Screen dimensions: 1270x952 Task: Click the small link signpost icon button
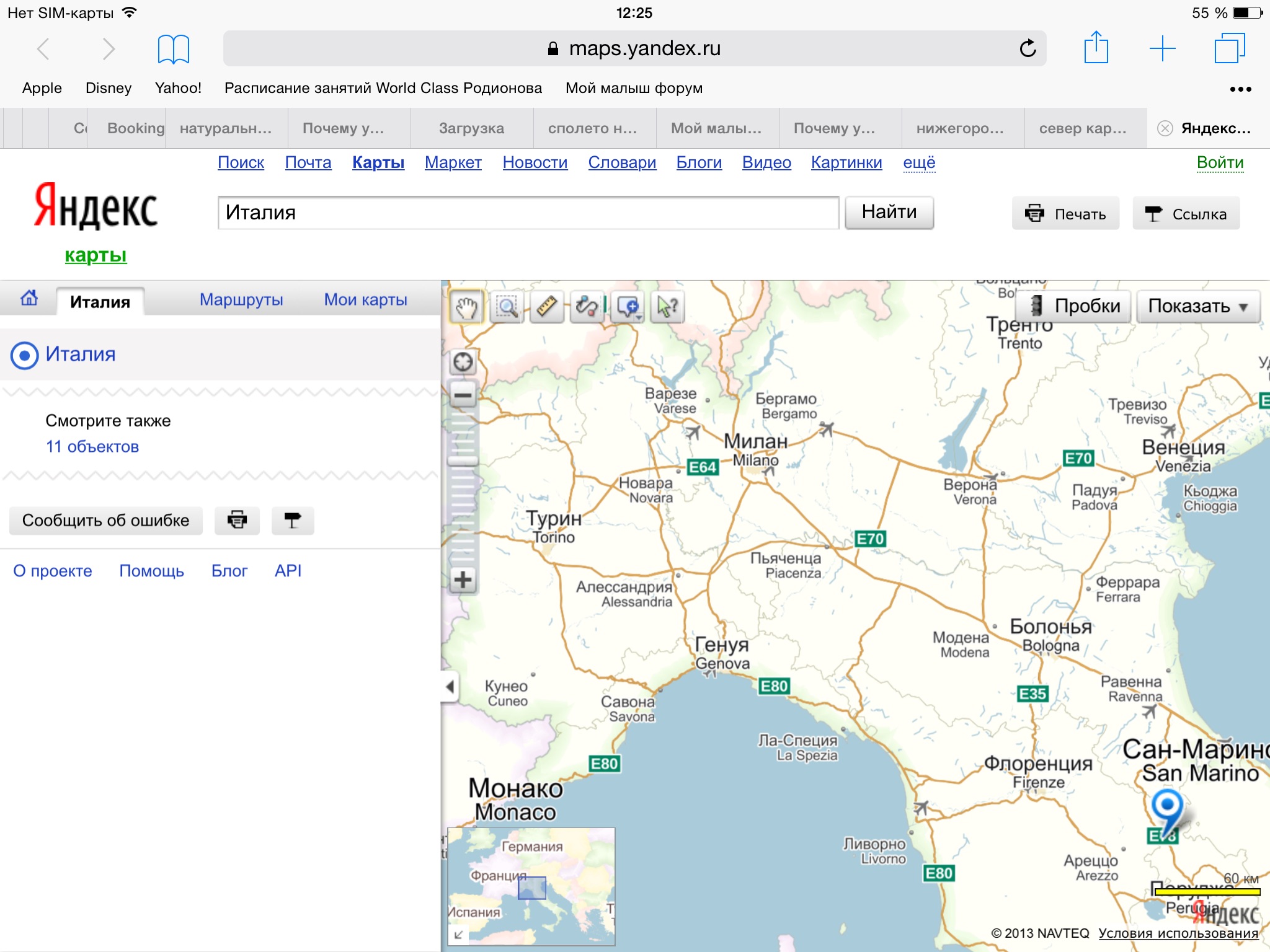point(293,520)
